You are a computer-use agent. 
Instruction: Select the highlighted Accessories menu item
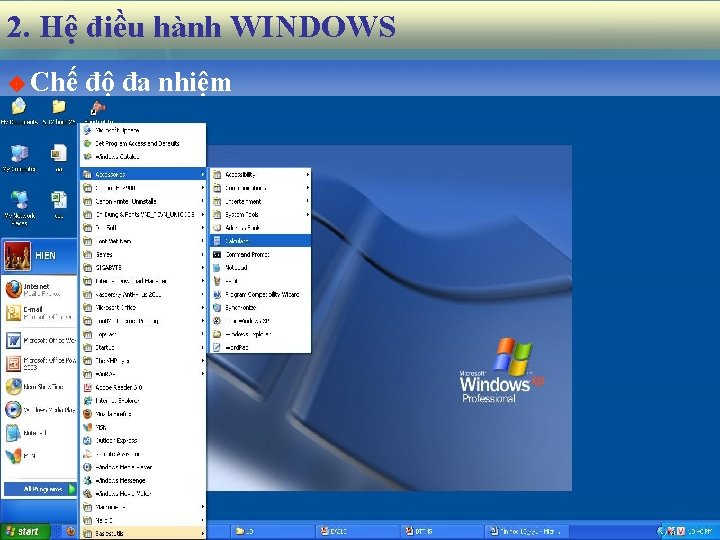point(143,174)
